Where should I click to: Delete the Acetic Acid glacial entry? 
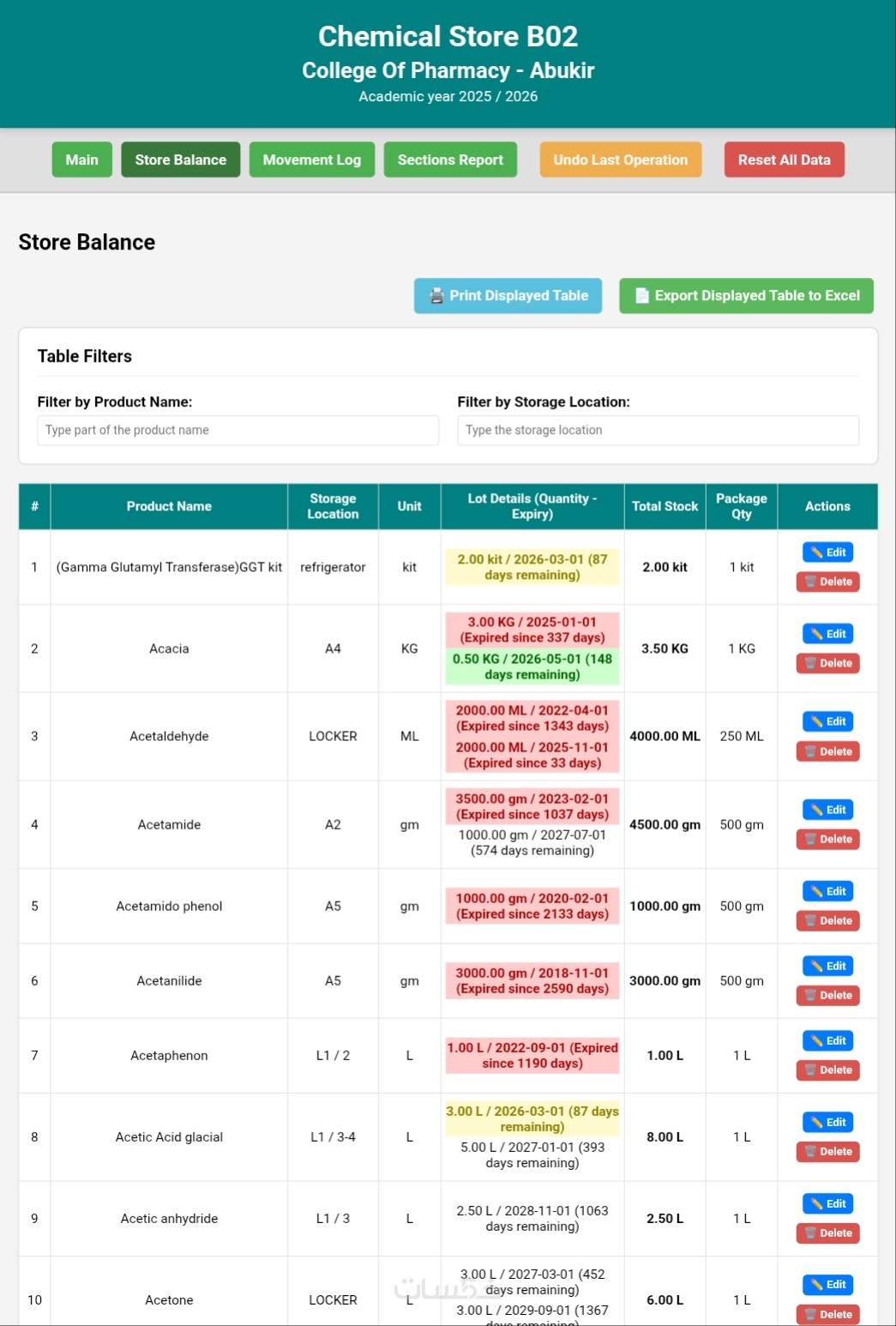[x=827, y=1152]
